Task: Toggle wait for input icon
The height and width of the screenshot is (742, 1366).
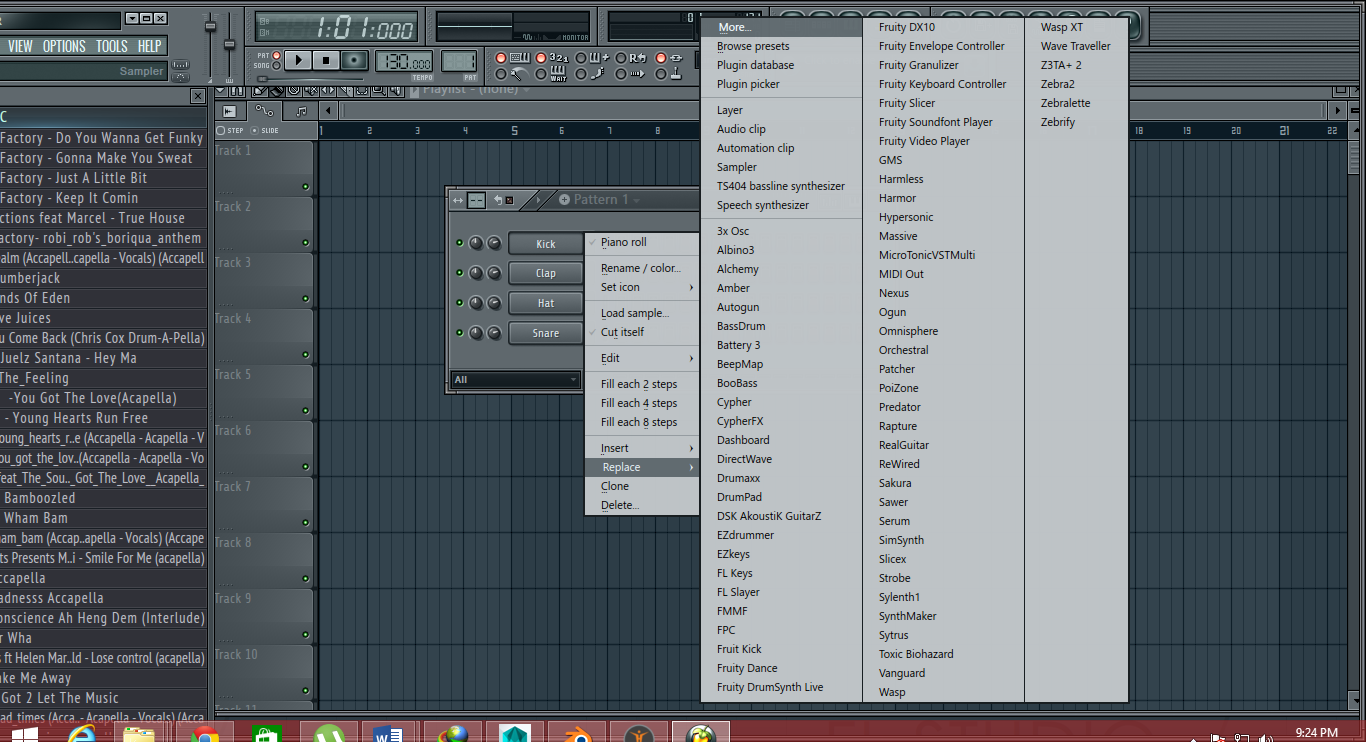Action: tap(558, 74)
